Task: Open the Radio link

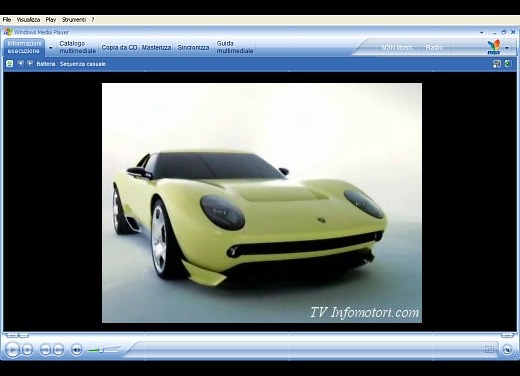Action: click(x=434, y=47)
